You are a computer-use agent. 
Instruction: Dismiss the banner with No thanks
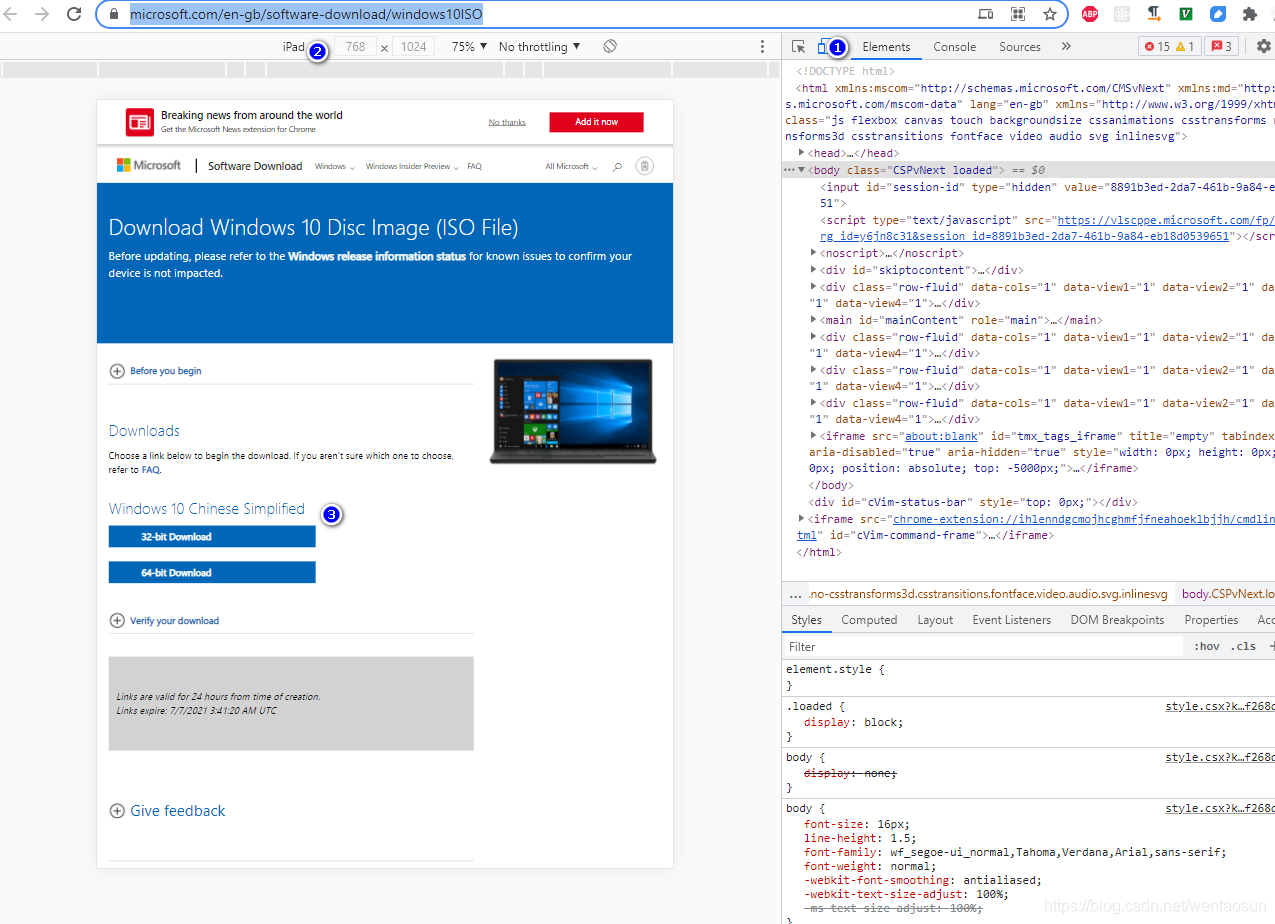(507, 122)
